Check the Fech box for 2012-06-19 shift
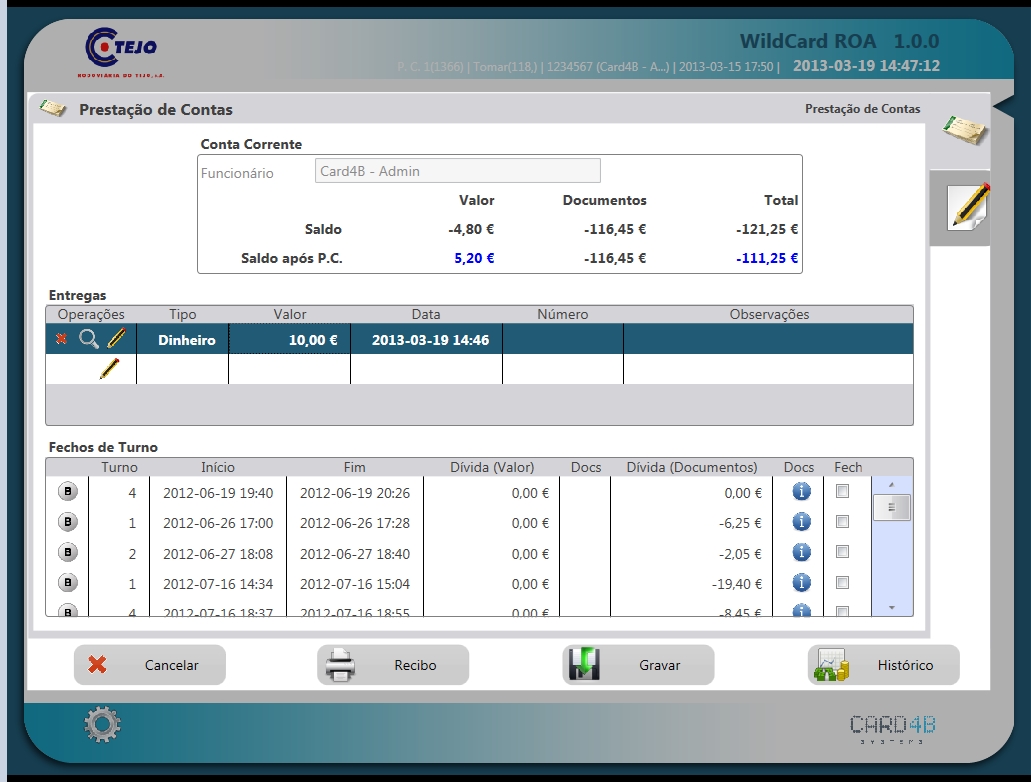 [x=842, y=492]
